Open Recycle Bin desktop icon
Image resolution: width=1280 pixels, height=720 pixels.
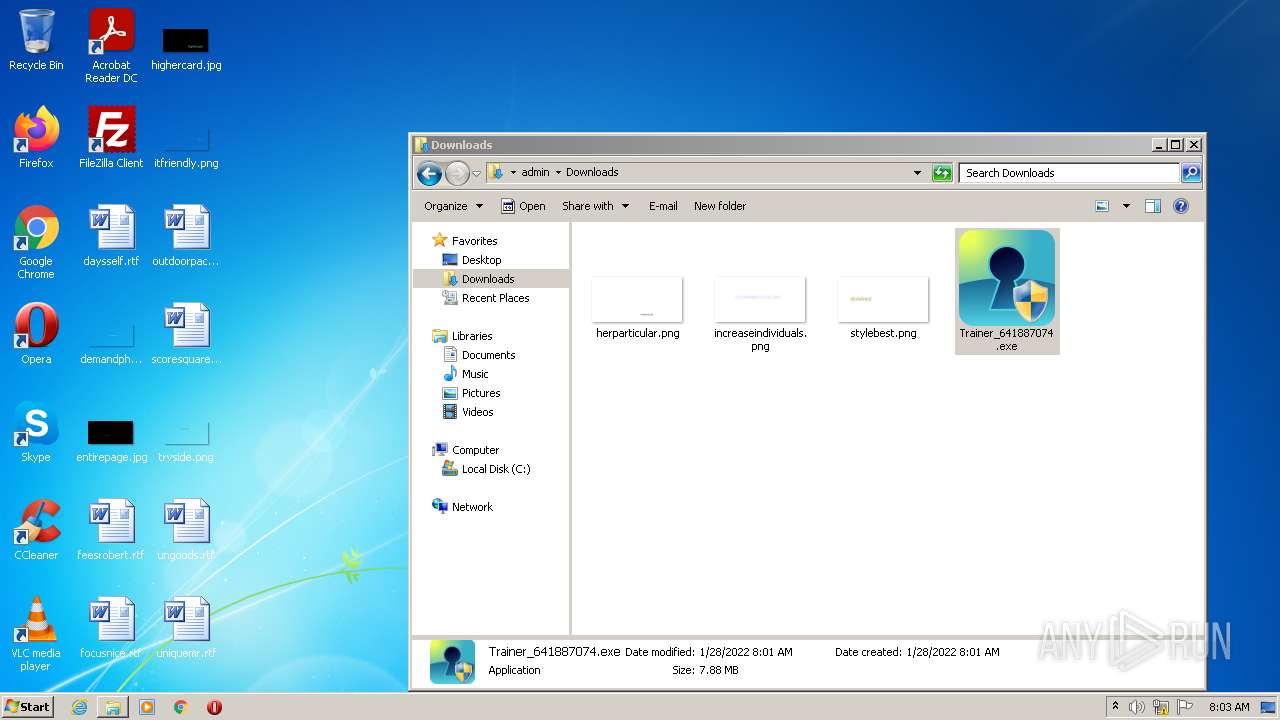[36, 40]
